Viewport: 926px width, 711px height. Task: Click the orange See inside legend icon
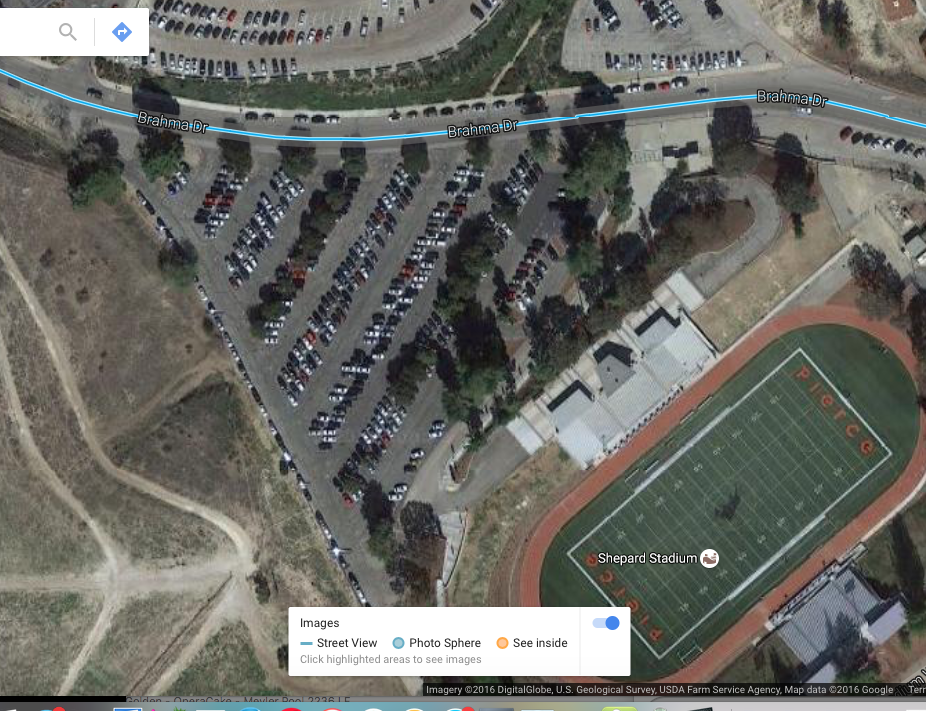[502, 643]
